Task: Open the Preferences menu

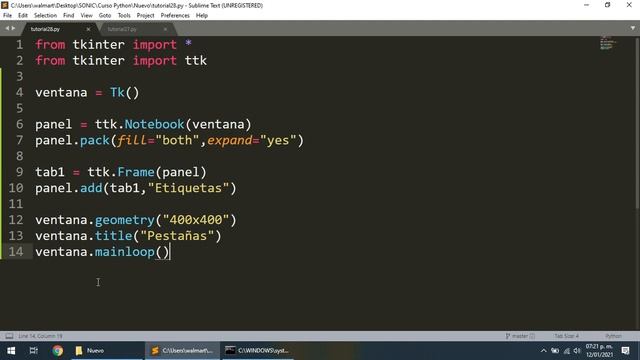Action: click(x=175, y=16)
